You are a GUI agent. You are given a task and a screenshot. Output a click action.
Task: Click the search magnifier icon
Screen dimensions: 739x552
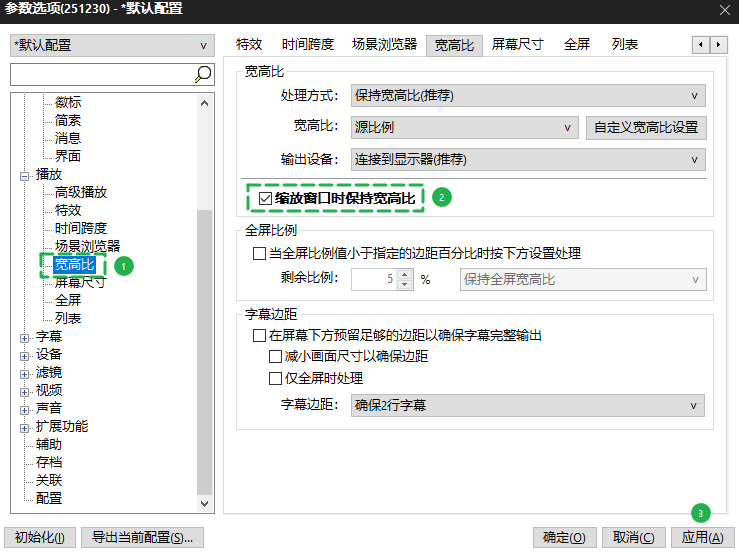[x=202, y=74]
